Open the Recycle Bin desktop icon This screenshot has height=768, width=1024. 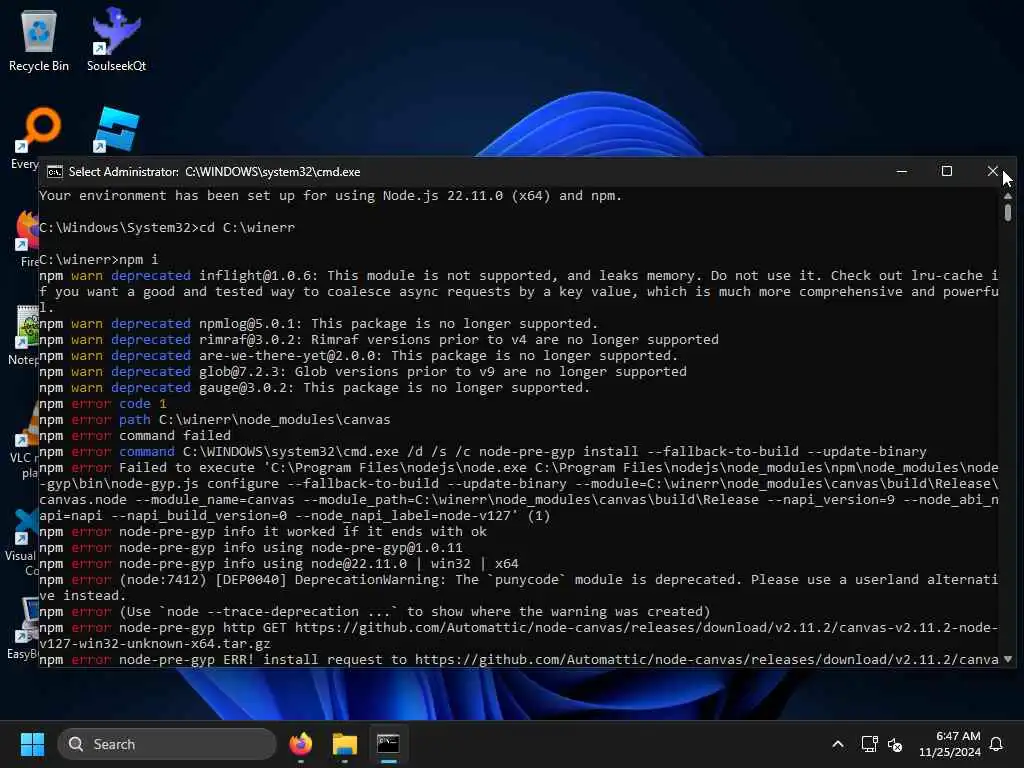click(39, 39)
